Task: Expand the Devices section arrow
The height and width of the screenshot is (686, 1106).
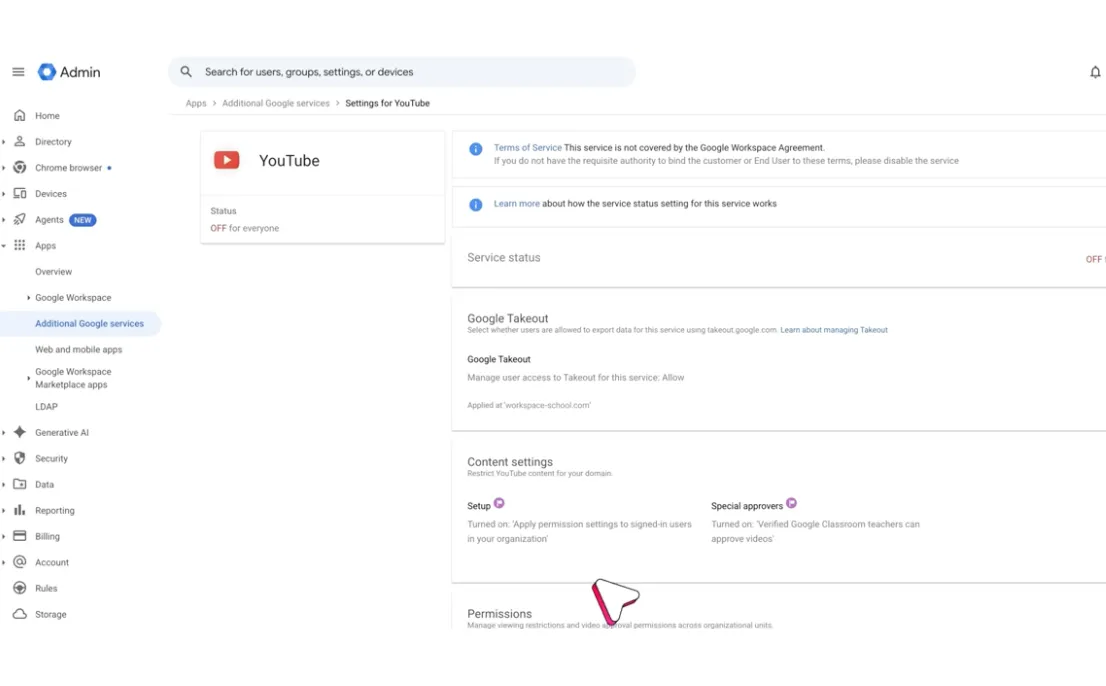Action: [x=4, y=194]
